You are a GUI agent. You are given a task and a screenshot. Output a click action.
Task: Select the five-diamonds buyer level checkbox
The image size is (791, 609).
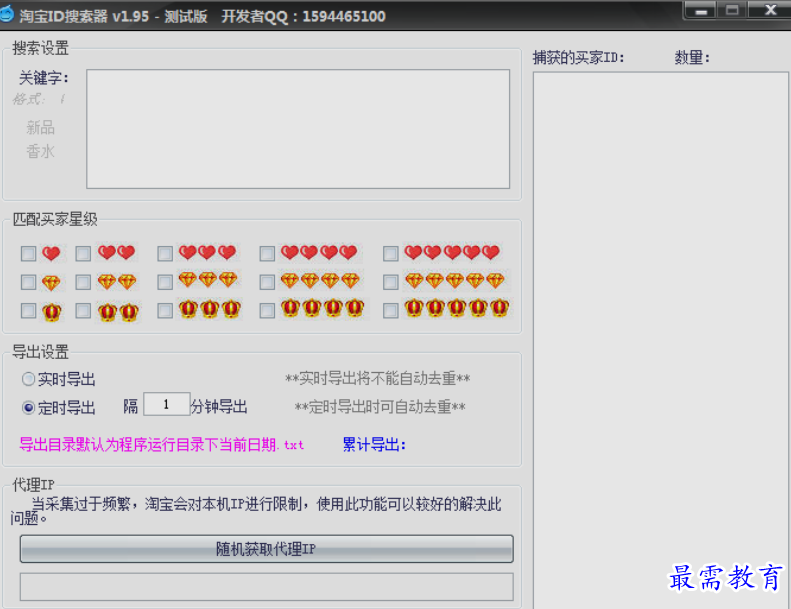click(x=390, y=282)
